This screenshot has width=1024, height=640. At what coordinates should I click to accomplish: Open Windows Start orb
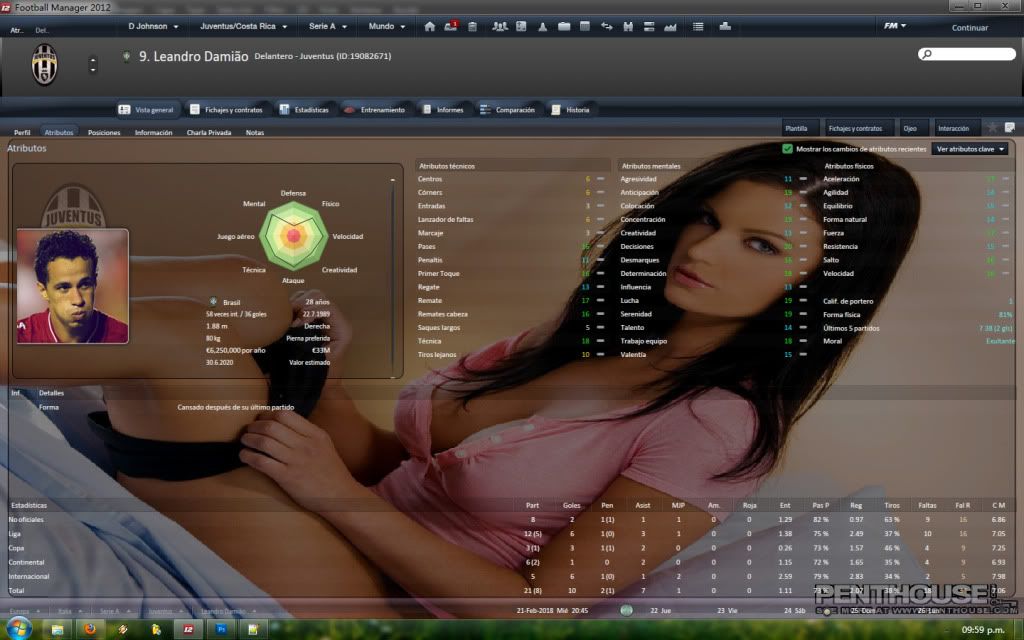point(18,630)
